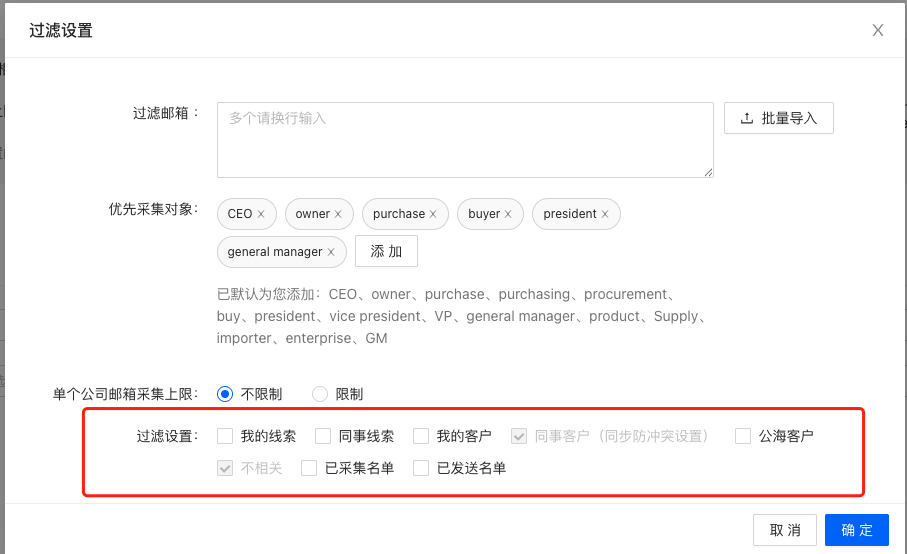Confirm with the 确定 button

pos(857,530)
